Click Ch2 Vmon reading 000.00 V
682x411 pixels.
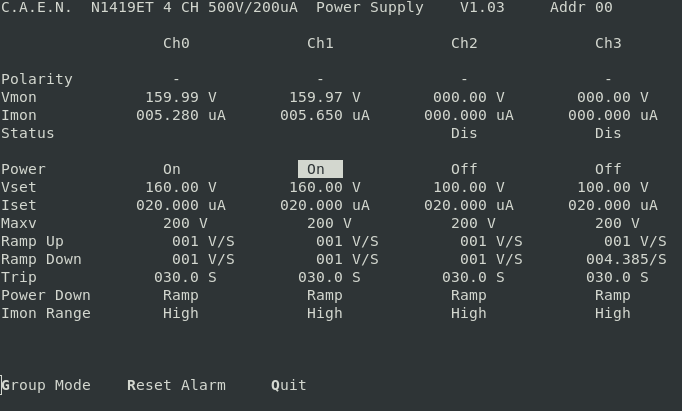[469, 97]
